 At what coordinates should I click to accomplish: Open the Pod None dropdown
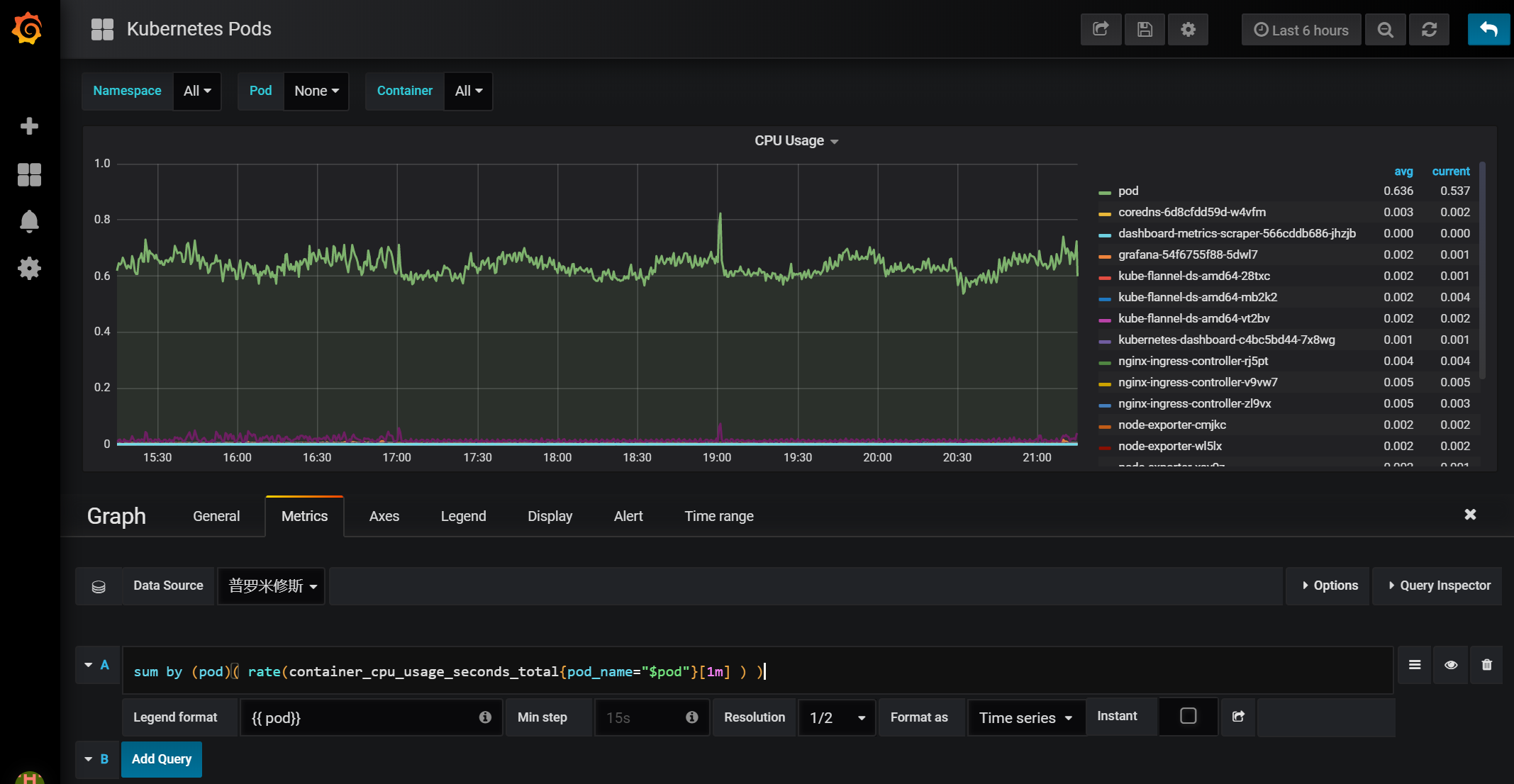(316, 91)
